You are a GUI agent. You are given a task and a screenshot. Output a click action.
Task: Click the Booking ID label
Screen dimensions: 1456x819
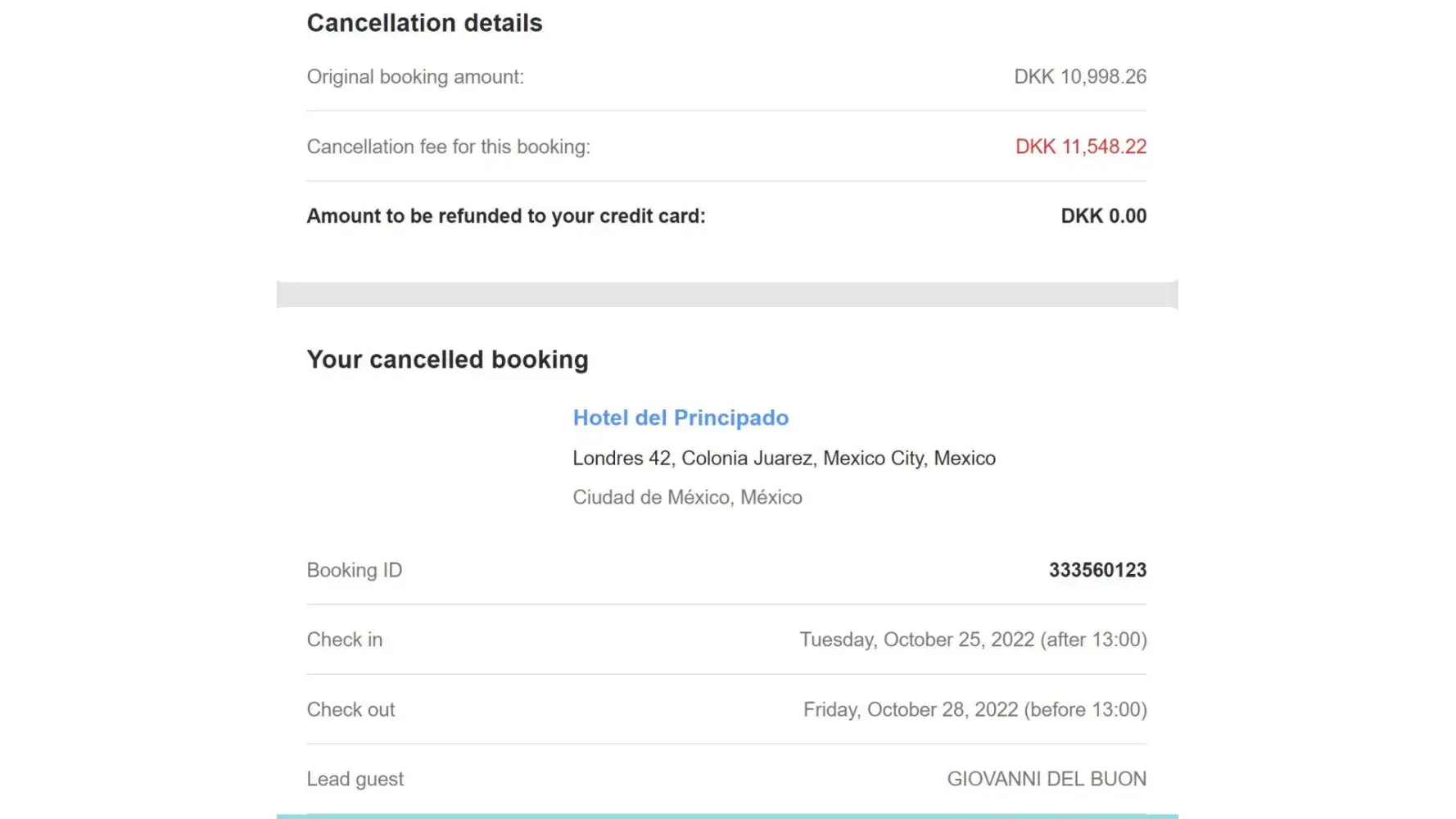click(x=354, y=570)
